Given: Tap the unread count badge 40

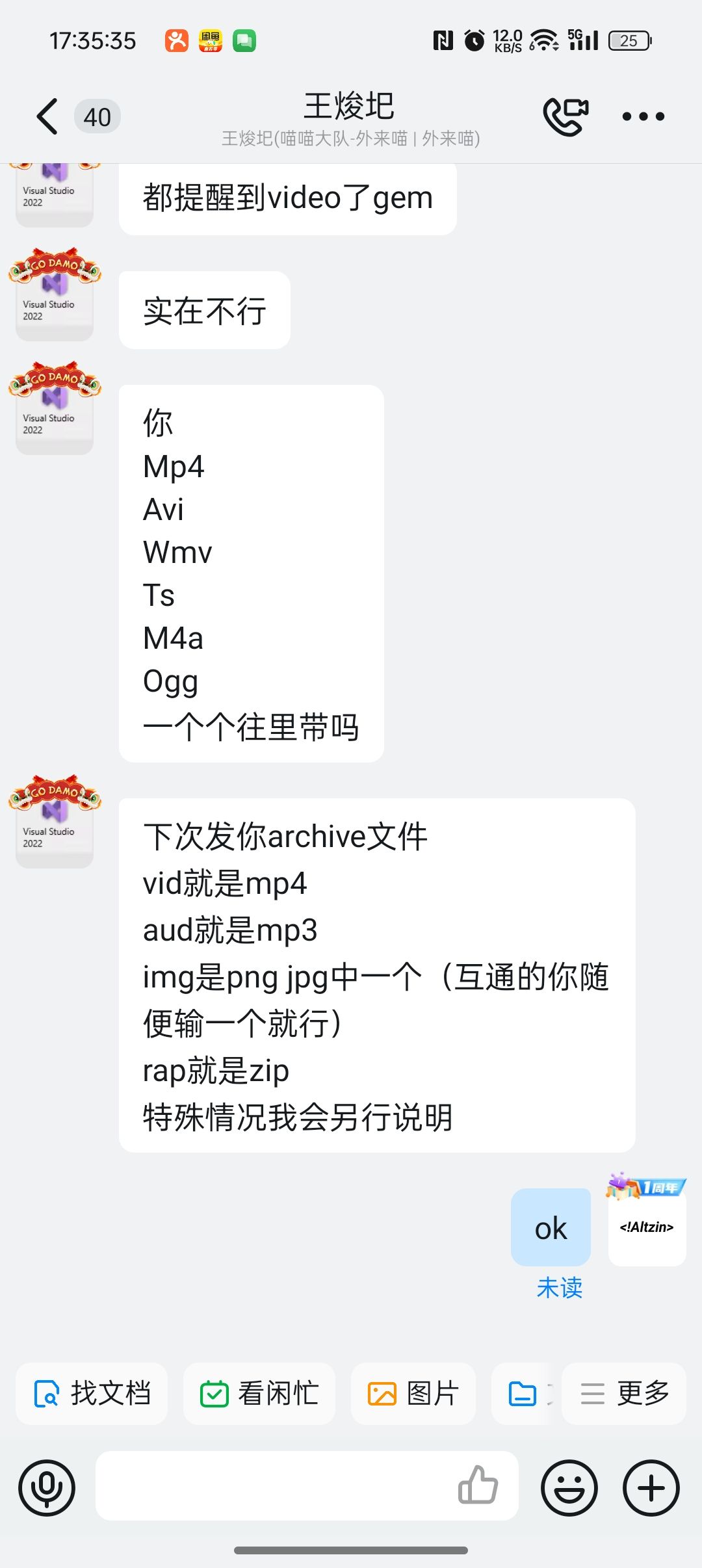Looking at the screenshot, I should 97,117.
